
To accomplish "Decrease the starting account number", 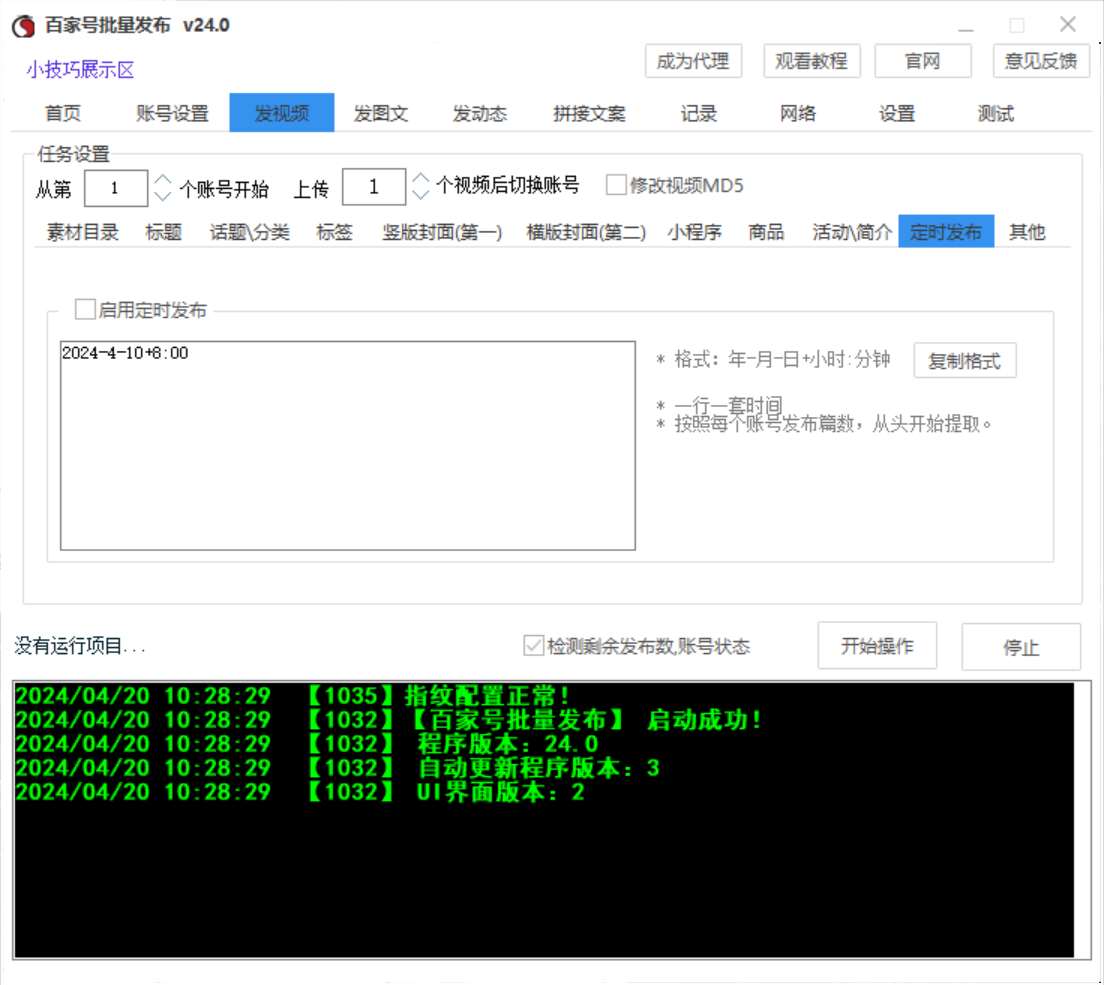I will [163, 196].
